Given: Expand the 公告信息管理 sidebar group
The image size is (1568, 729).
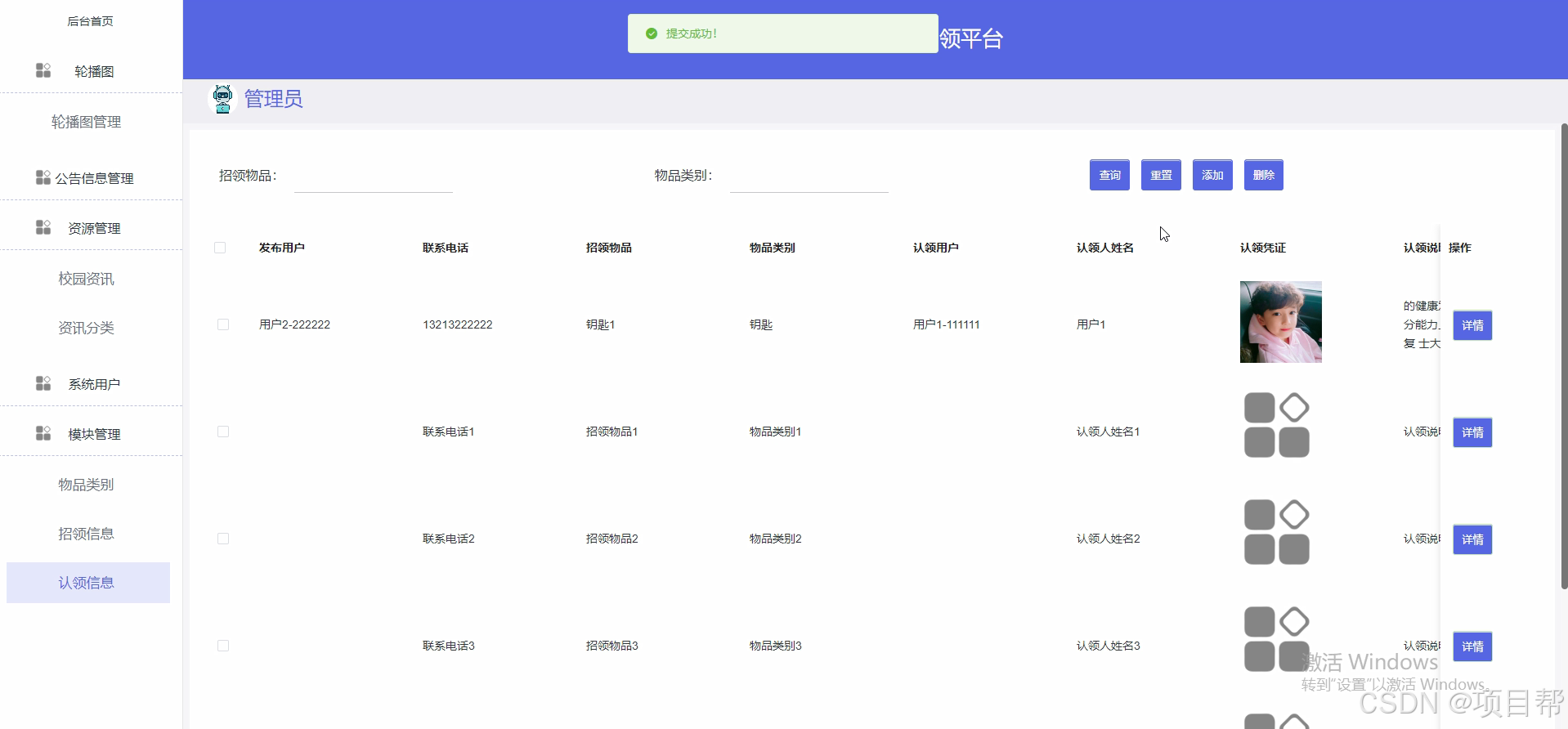Looking at the screenshot, I should pos(91,178).
